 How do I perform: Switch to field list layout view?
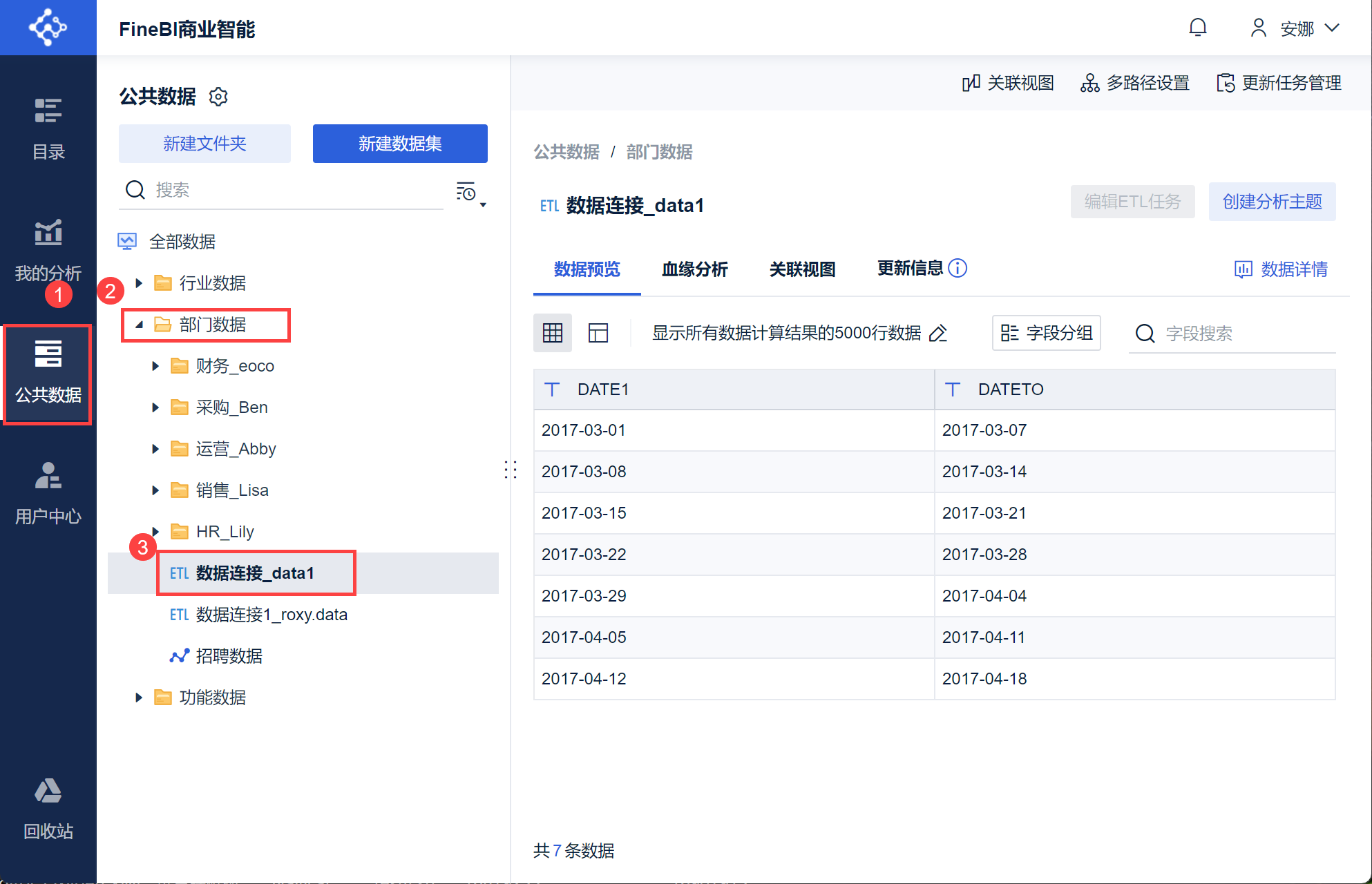(598, 334)
